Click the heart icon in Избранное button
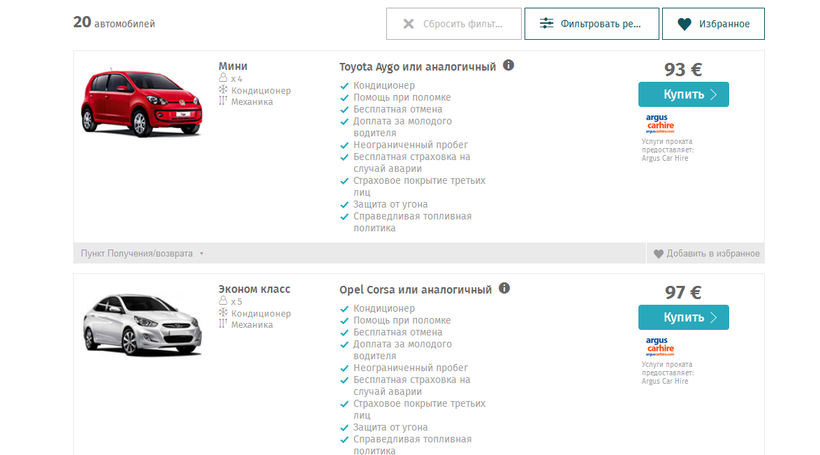This screenshot has width=820, height=455. pyautogui.click(x=684, y=24)
